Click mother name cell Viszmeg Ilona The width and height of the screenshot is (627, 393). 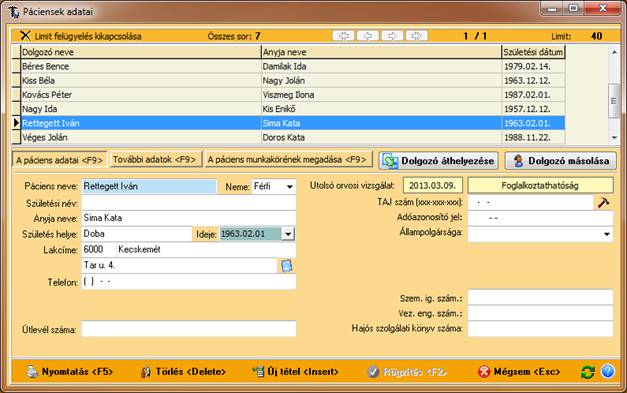click(x=381, y=95)
